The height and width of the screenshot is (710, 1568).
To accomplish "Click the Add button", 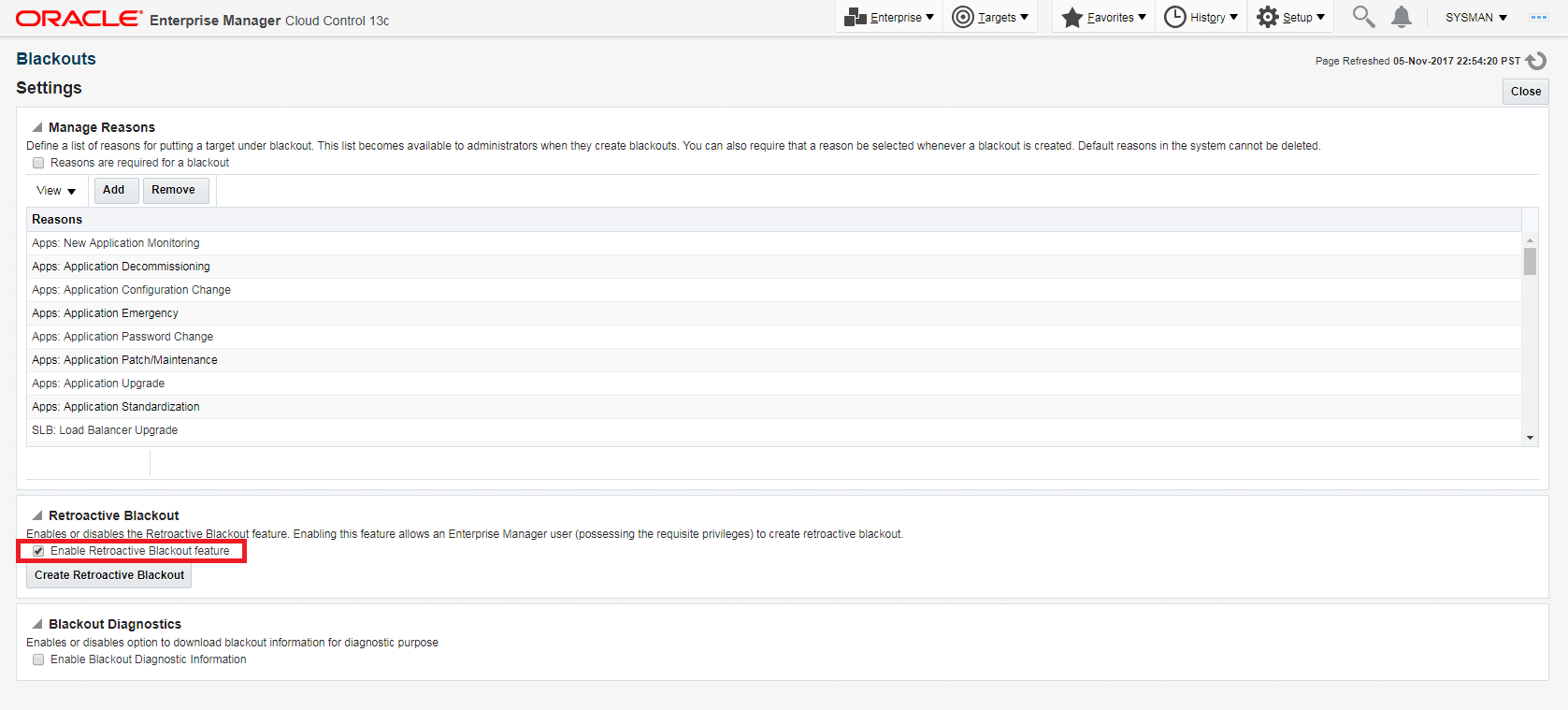I will click(114, 190).
